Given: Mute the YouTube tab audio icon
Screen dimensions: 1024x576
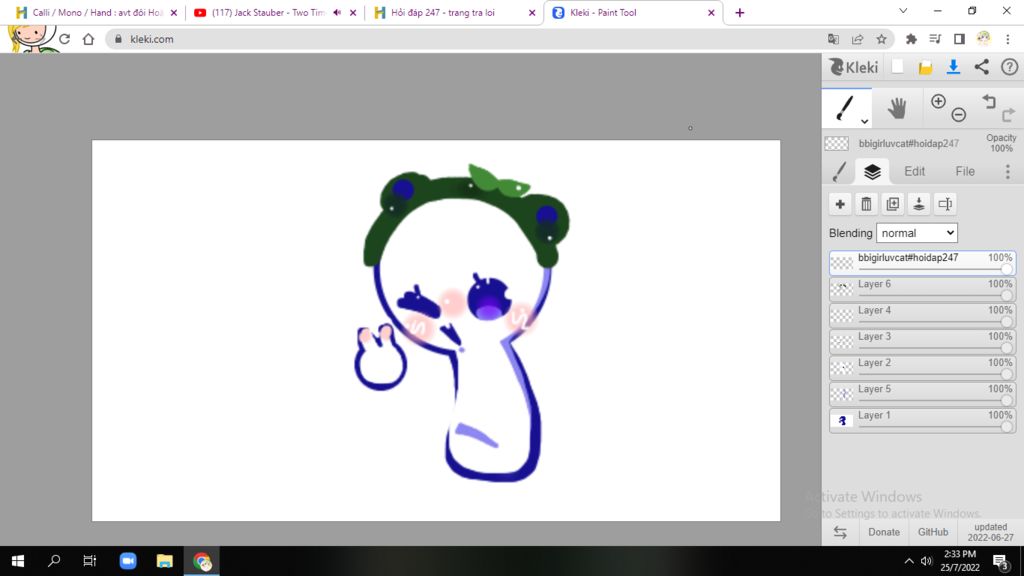Looking at the screenshot, I should click(337, 12).
